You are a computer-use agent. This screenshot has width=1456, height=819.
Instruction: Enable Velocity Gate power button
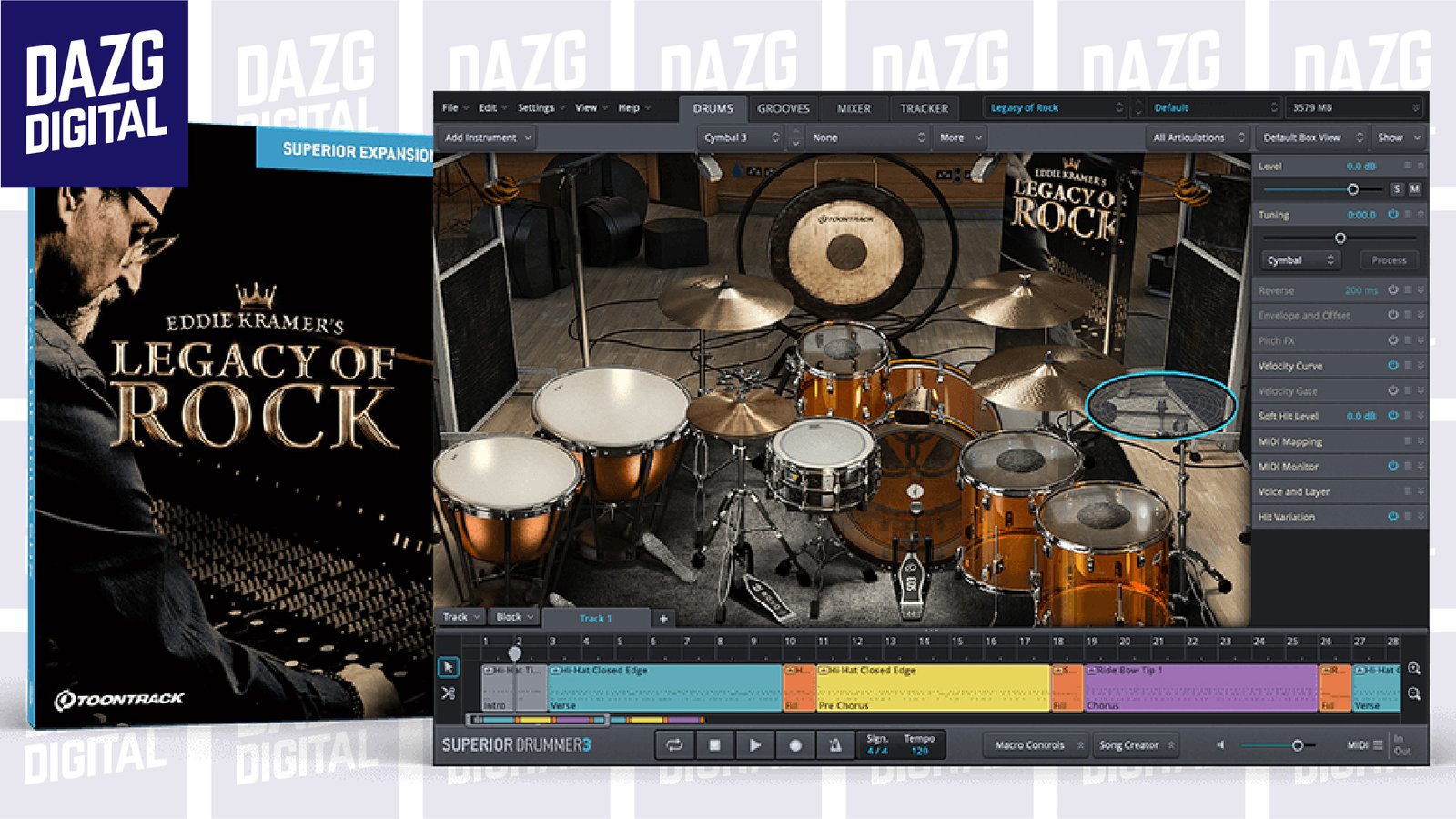coord(1392,390)
